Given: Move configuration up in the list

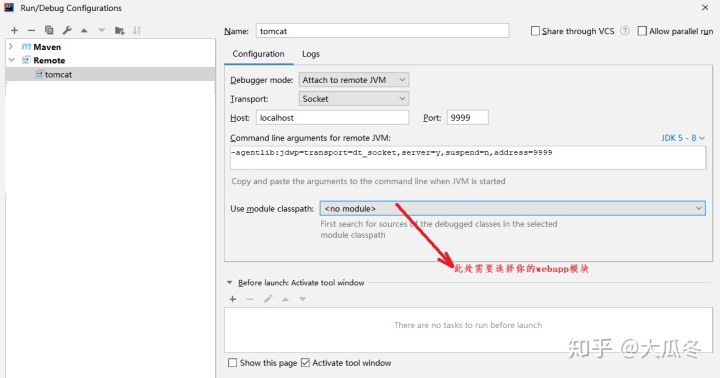Looking at the screenshot, I should (x=84, y=30).
